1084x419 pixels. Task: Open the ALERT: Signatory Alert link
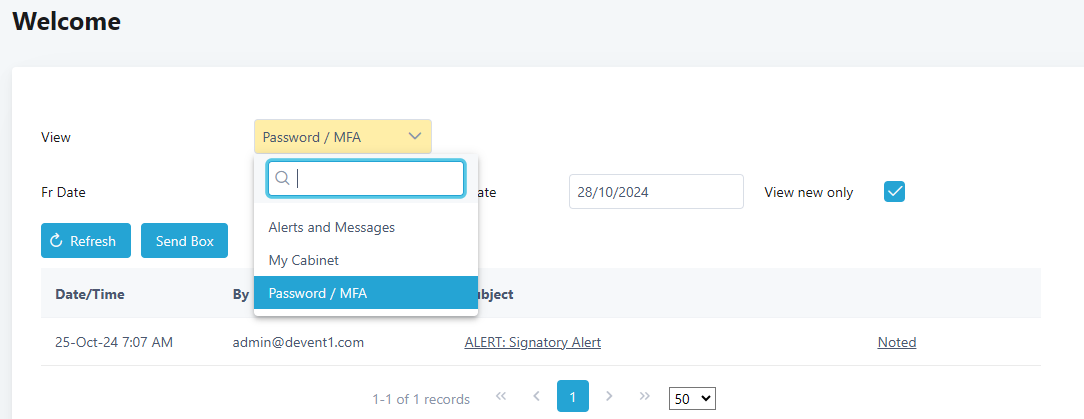[x=532, y=342]
